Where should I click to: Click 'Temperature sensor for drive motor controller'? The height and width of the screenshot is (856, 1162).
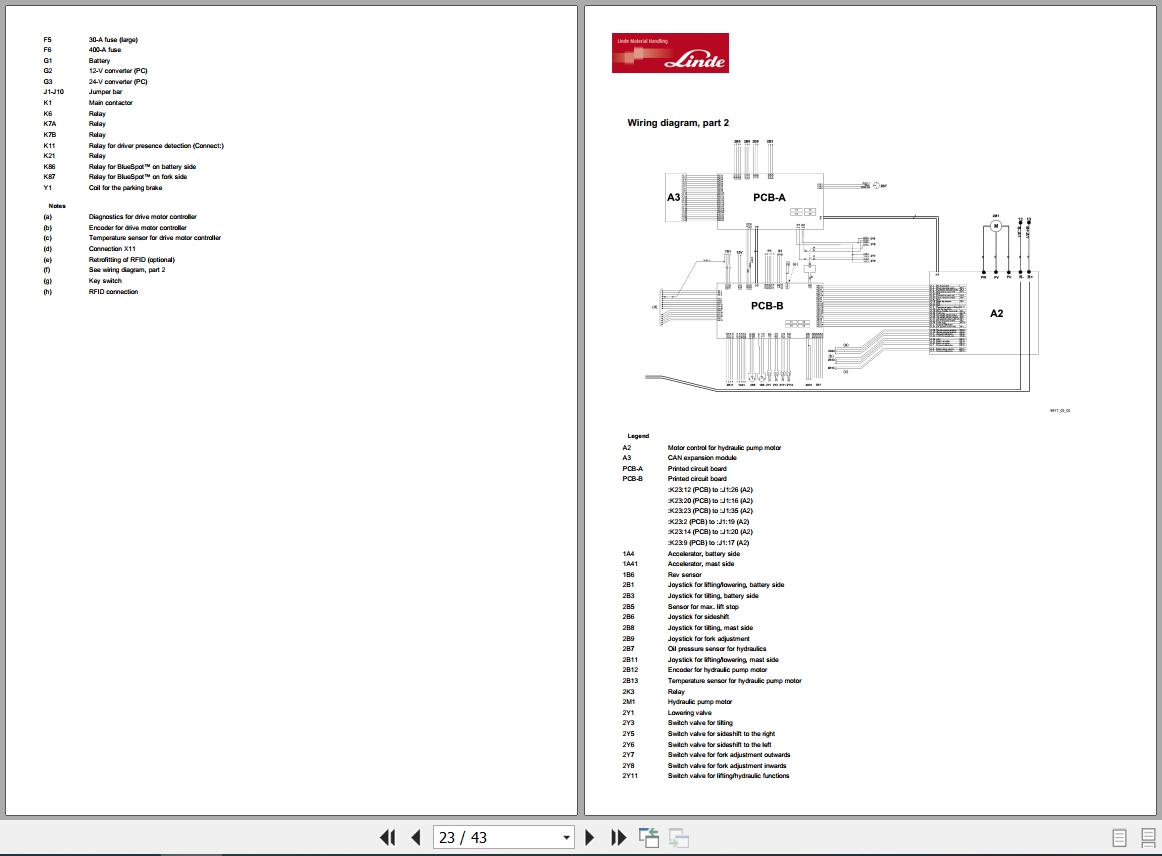(154, 238)
